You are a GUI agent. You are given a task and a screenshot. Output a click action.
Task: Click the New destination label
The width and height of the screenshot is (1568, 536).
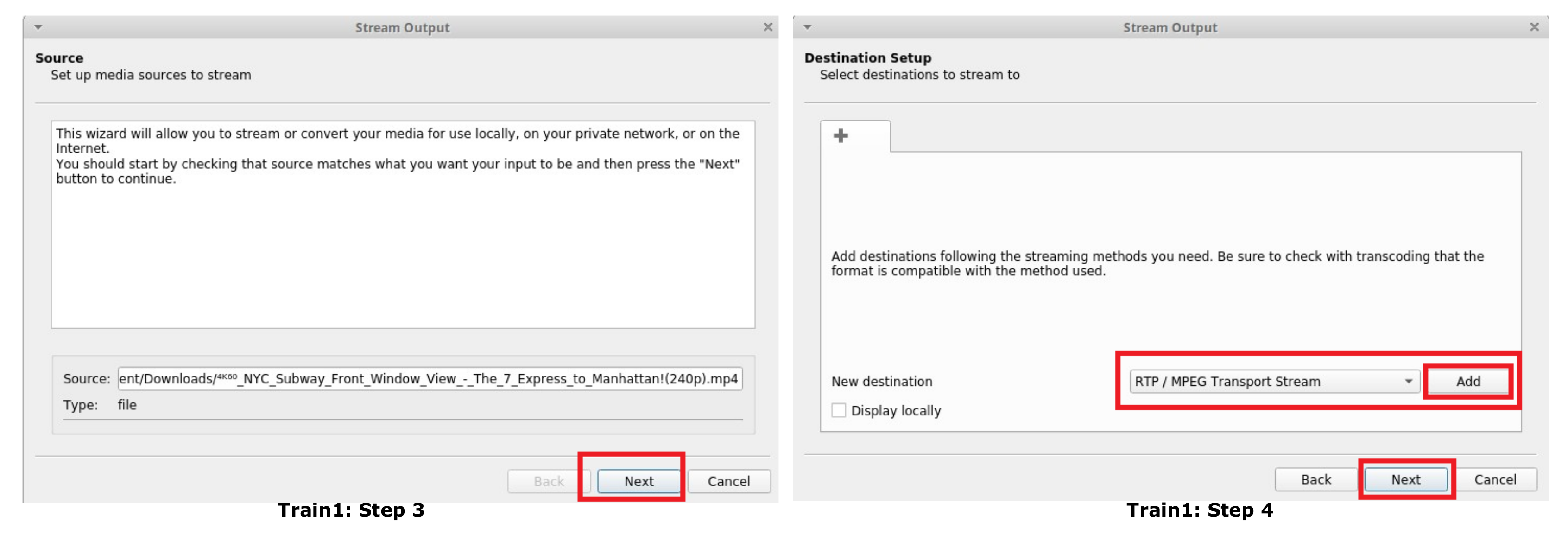(x=881, y=381)
